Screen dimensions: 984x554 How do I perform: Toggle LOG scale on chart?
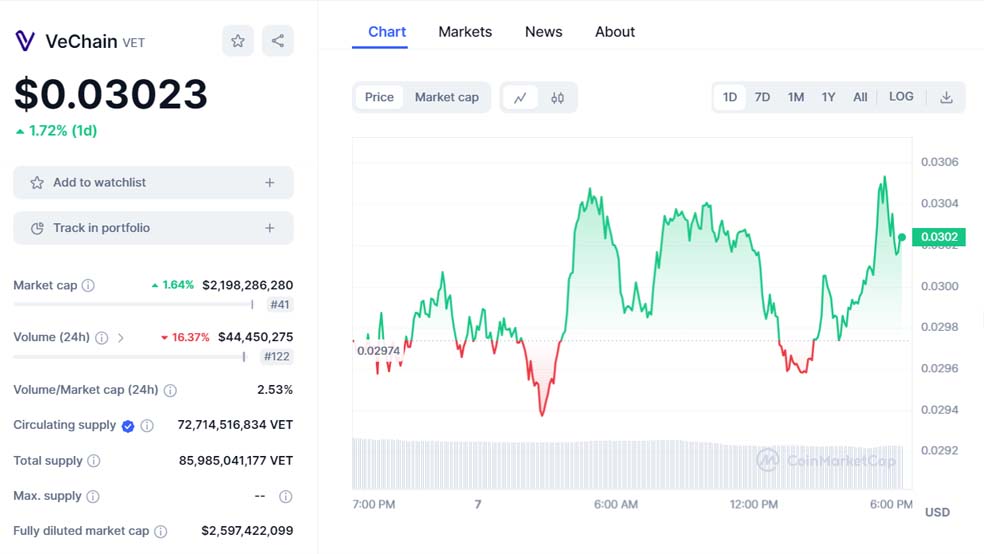tap(901, 97)
